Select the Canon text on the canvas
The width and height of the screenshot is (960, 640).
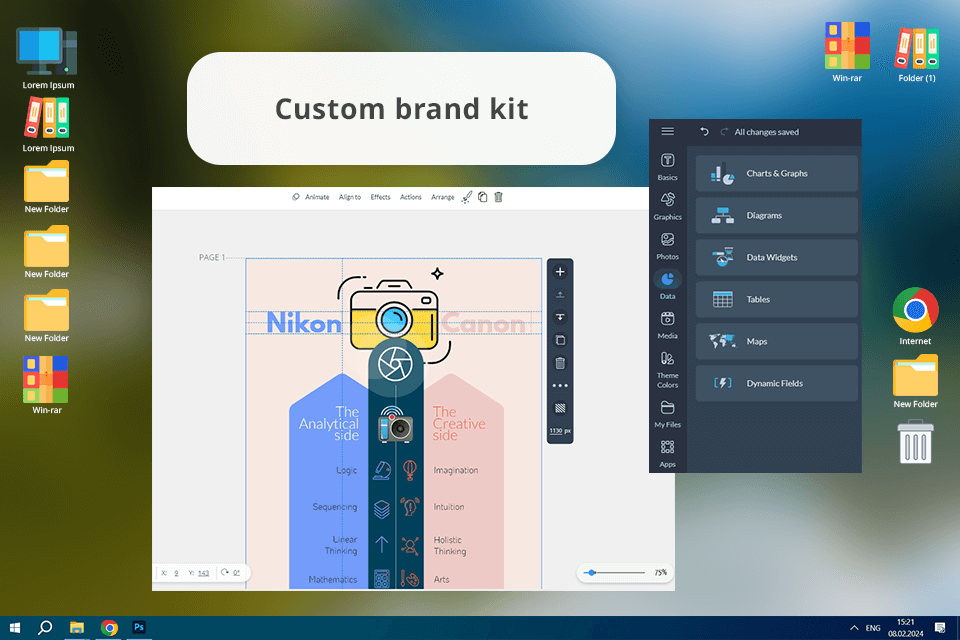pos(483,323)
